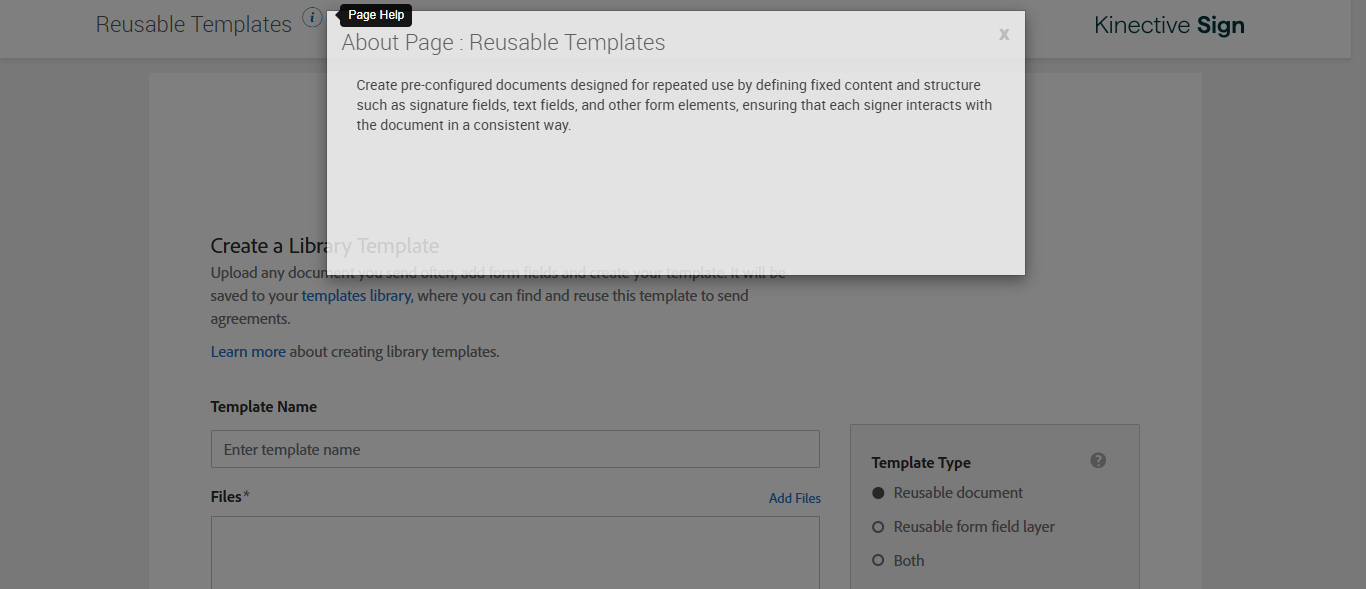This screenshot has width=1366, height=589.
Task: Click the Page Help tooltip
Action: tap(376, 15)
